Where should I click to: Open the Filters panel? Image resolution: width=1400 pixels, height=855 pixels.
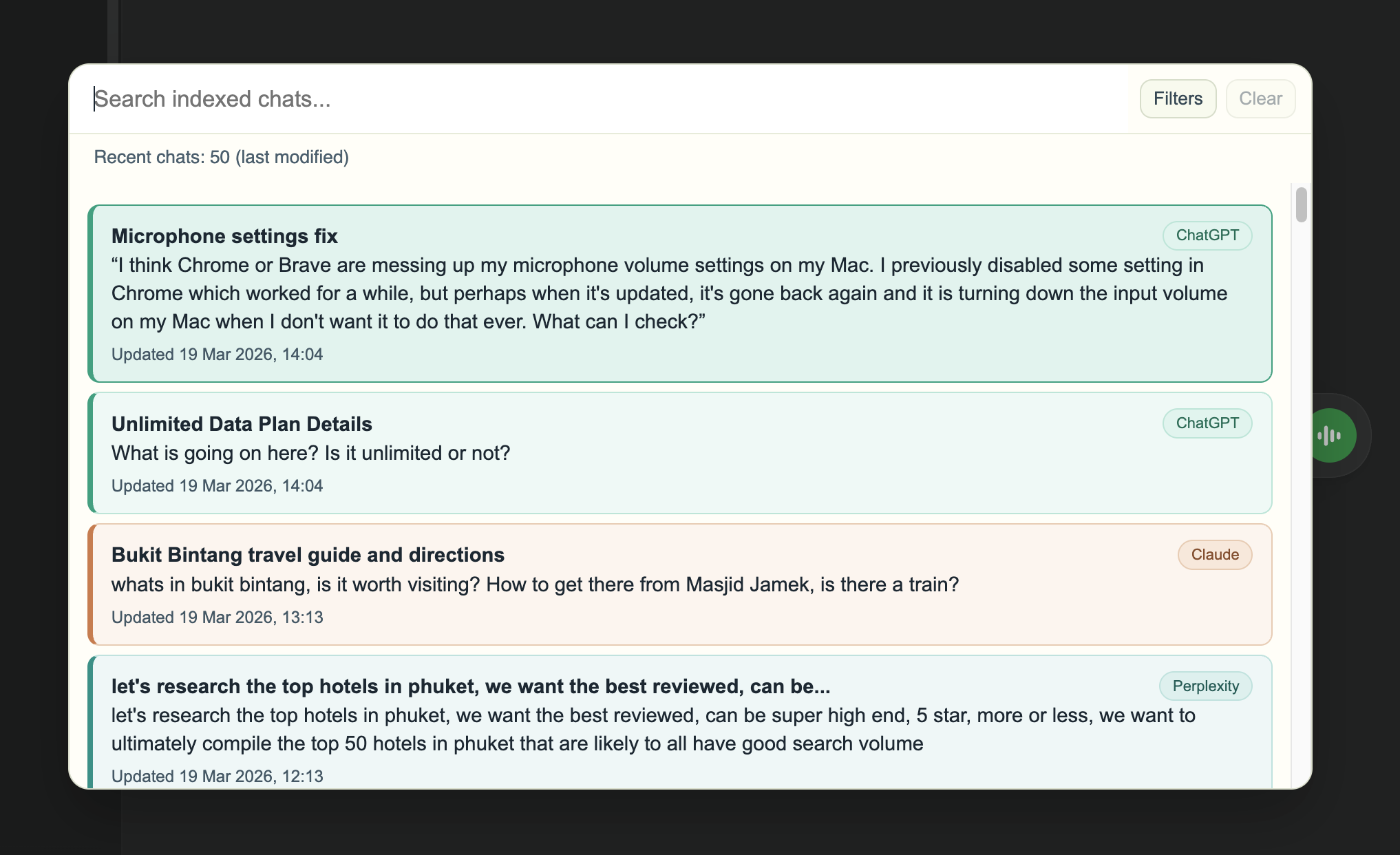pyautogui.click(x=1178, y=98)
